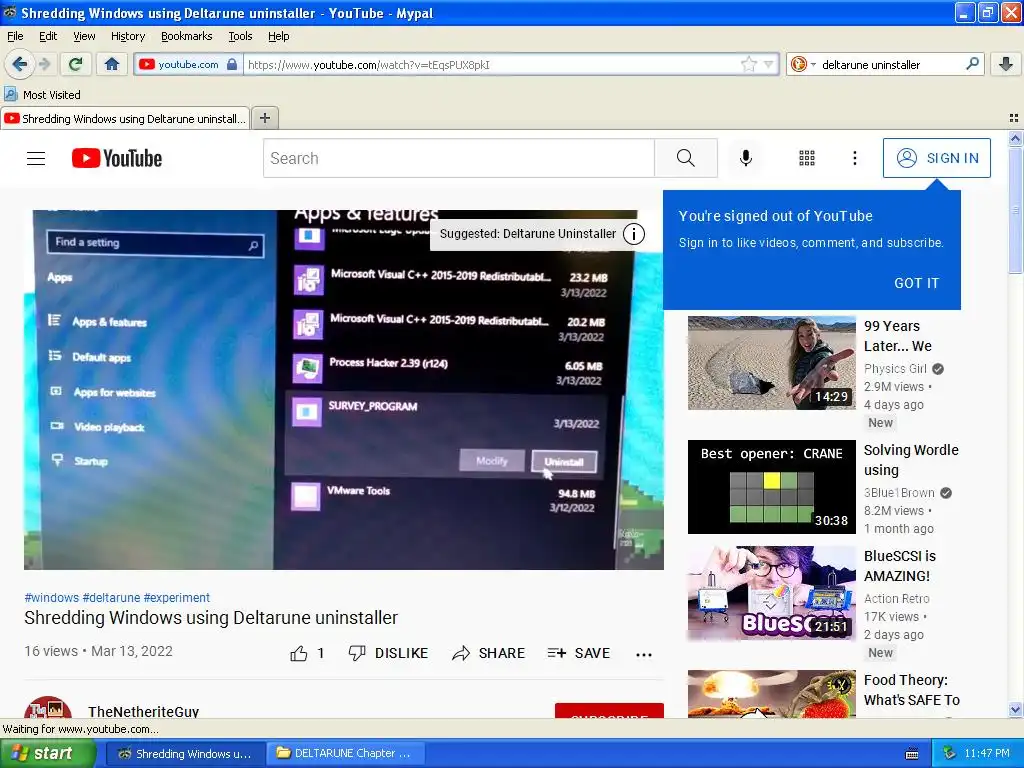Click the browser address URL field

pos(490,64)
